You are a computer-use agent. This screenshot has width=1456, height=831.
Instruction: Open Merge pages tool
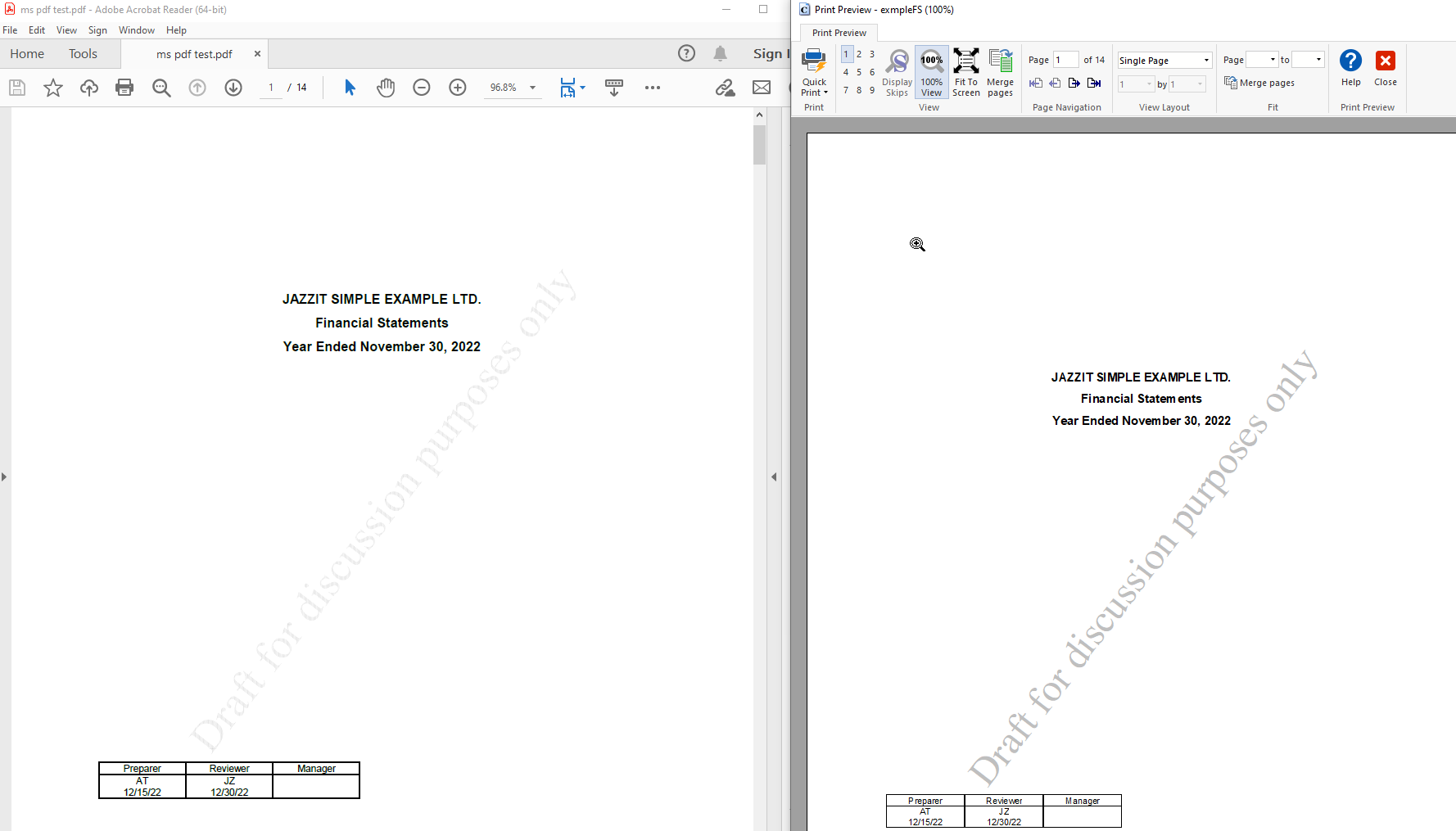(x=1000, y=72)
